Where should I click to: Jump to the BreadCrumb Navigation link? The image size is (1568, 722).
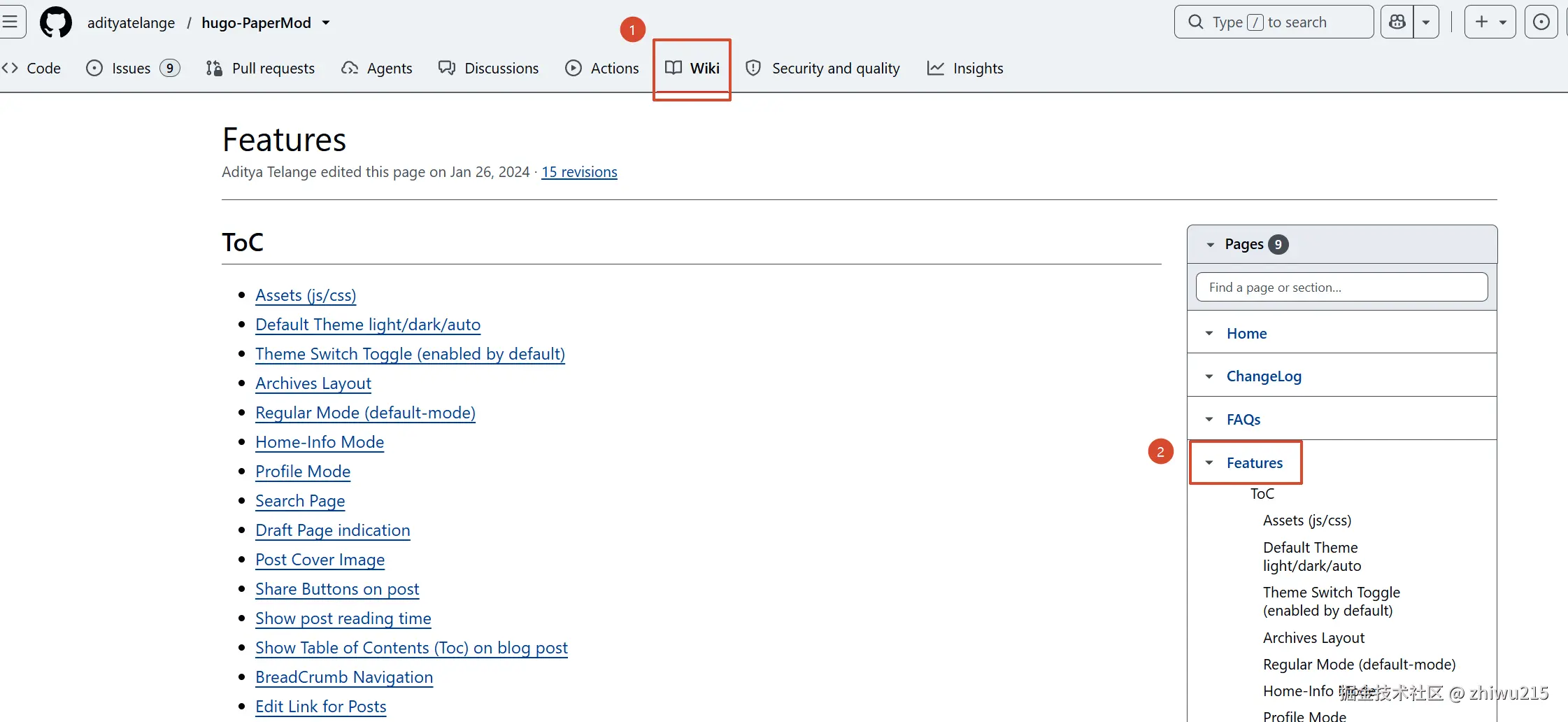tap(344, 677)
